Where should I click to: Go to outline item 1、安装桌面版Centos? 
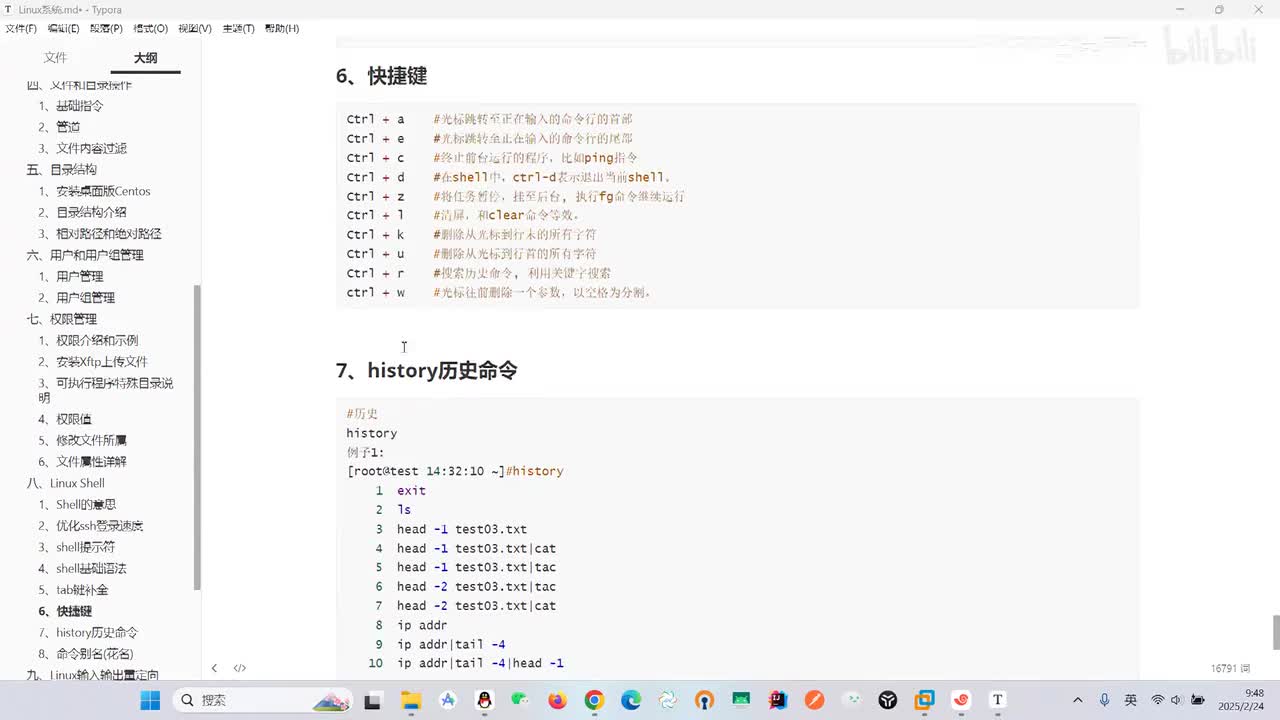(x=95, y=191)
